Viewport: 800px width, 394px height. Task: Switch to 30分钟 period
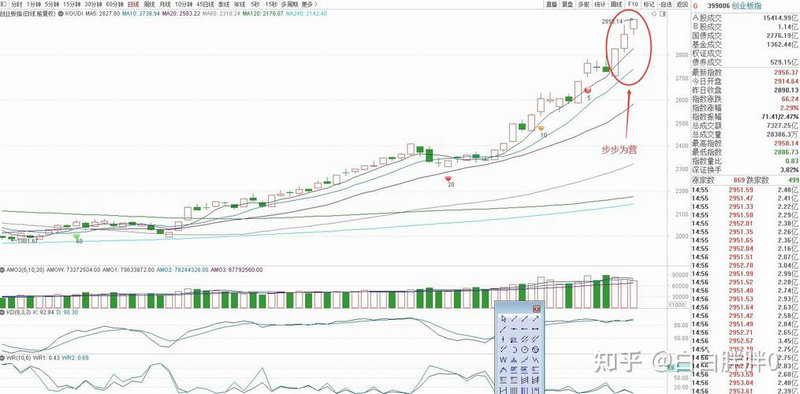[93, 4]
